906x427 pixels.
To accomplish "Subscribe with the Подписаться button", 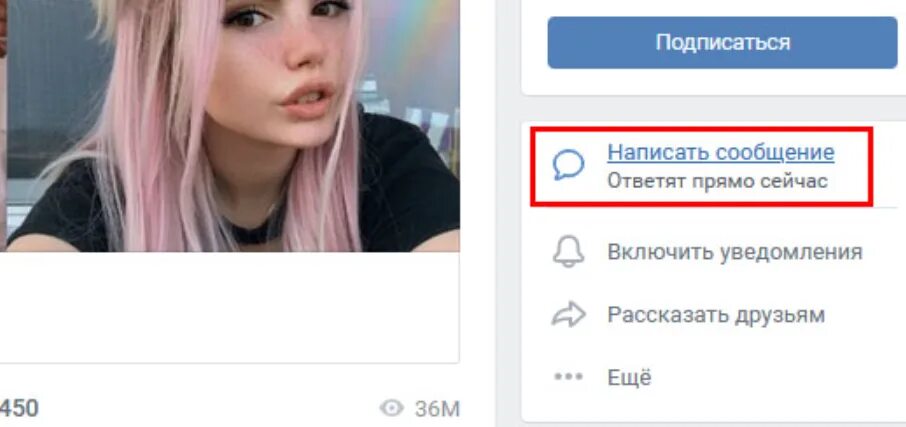I will tap(722, 43).
